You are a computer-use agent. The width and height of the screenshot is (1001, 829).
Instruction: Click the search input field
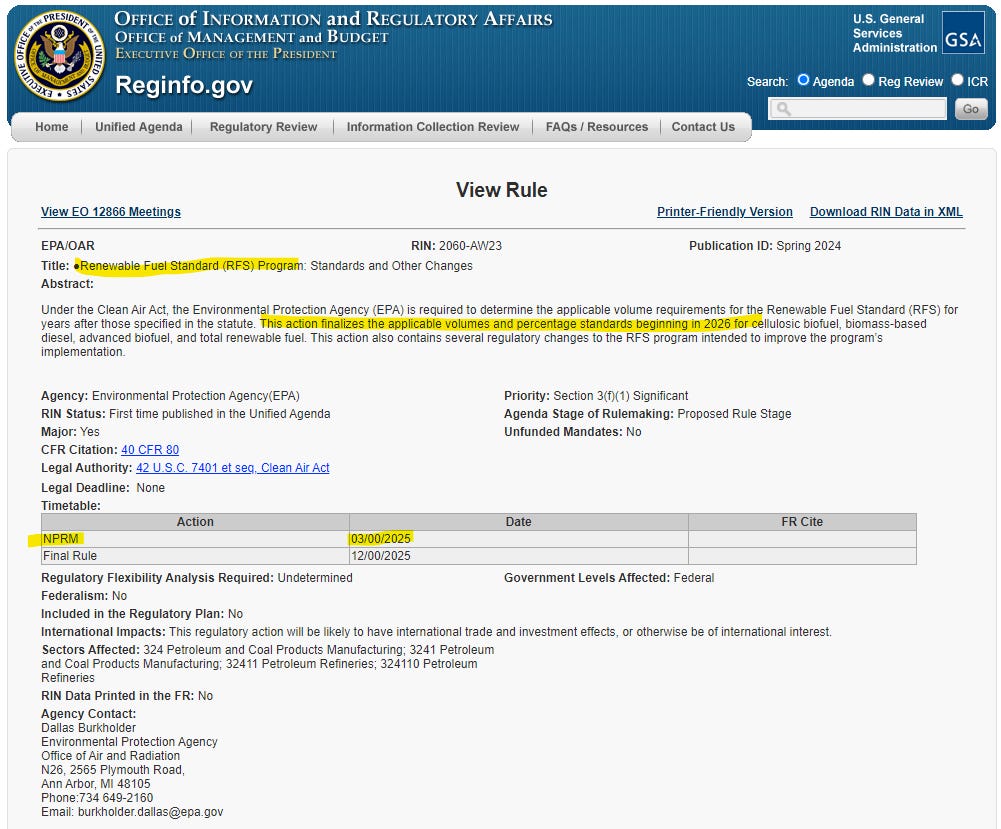pos(857,109)
